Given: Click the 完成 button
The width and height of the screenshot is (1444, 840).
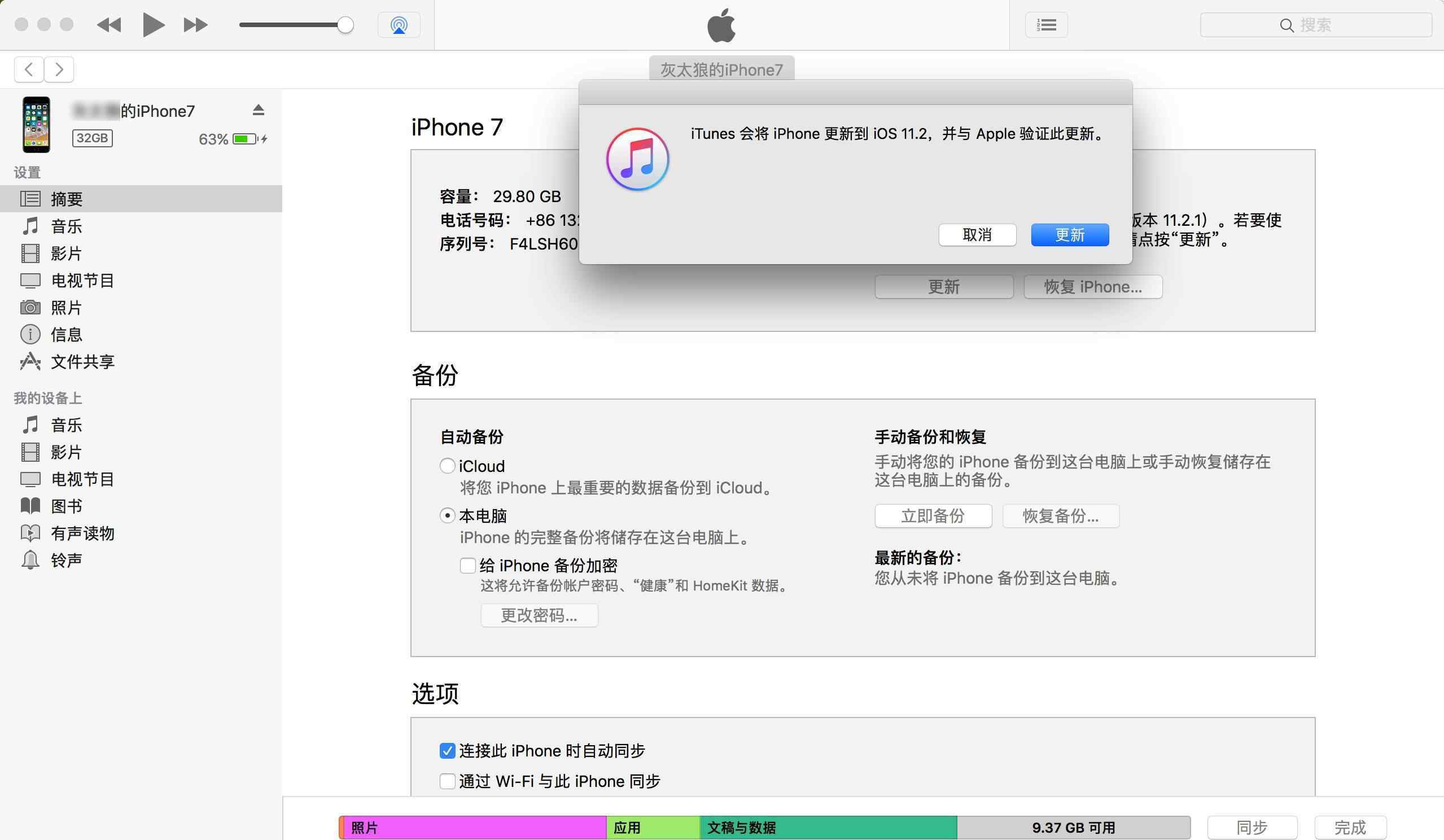Looking at the screenshot, I should tap(1351, 828).
